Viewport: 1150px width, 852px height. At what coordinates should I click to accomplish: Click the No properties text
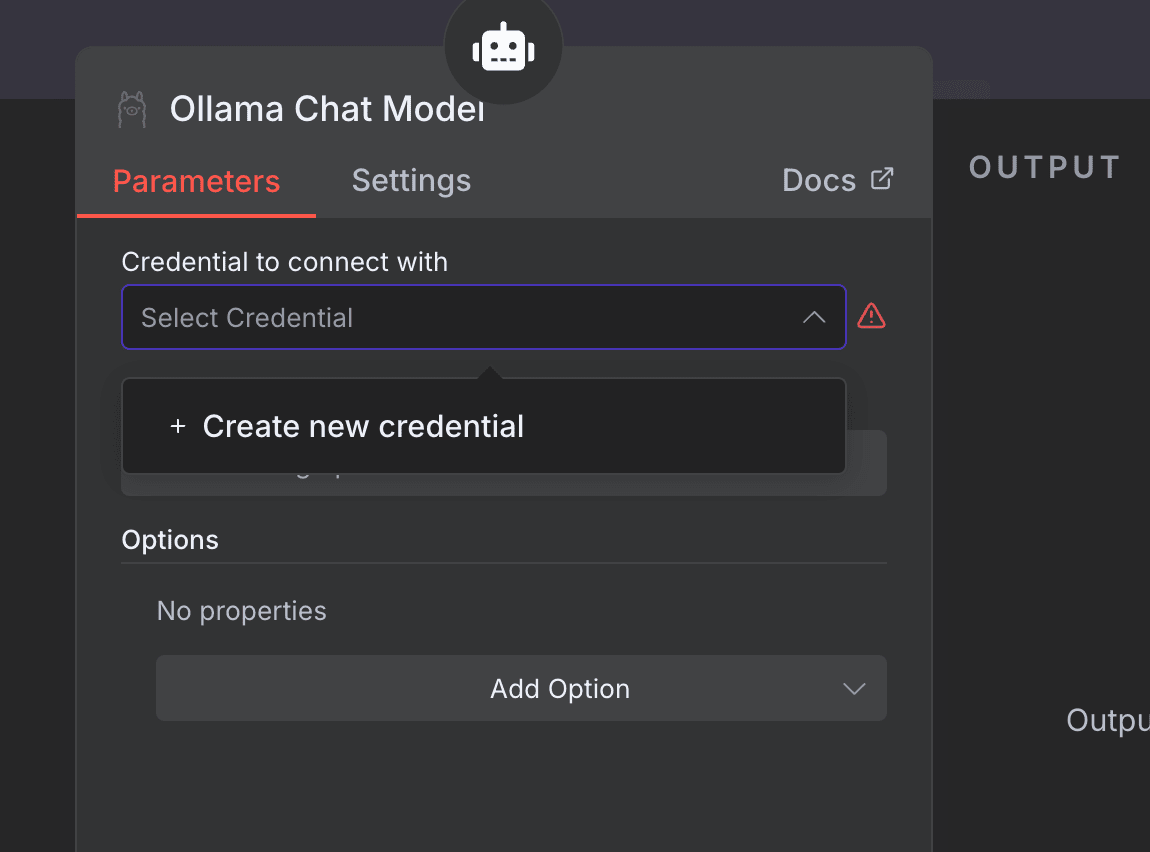pos(242,611)
